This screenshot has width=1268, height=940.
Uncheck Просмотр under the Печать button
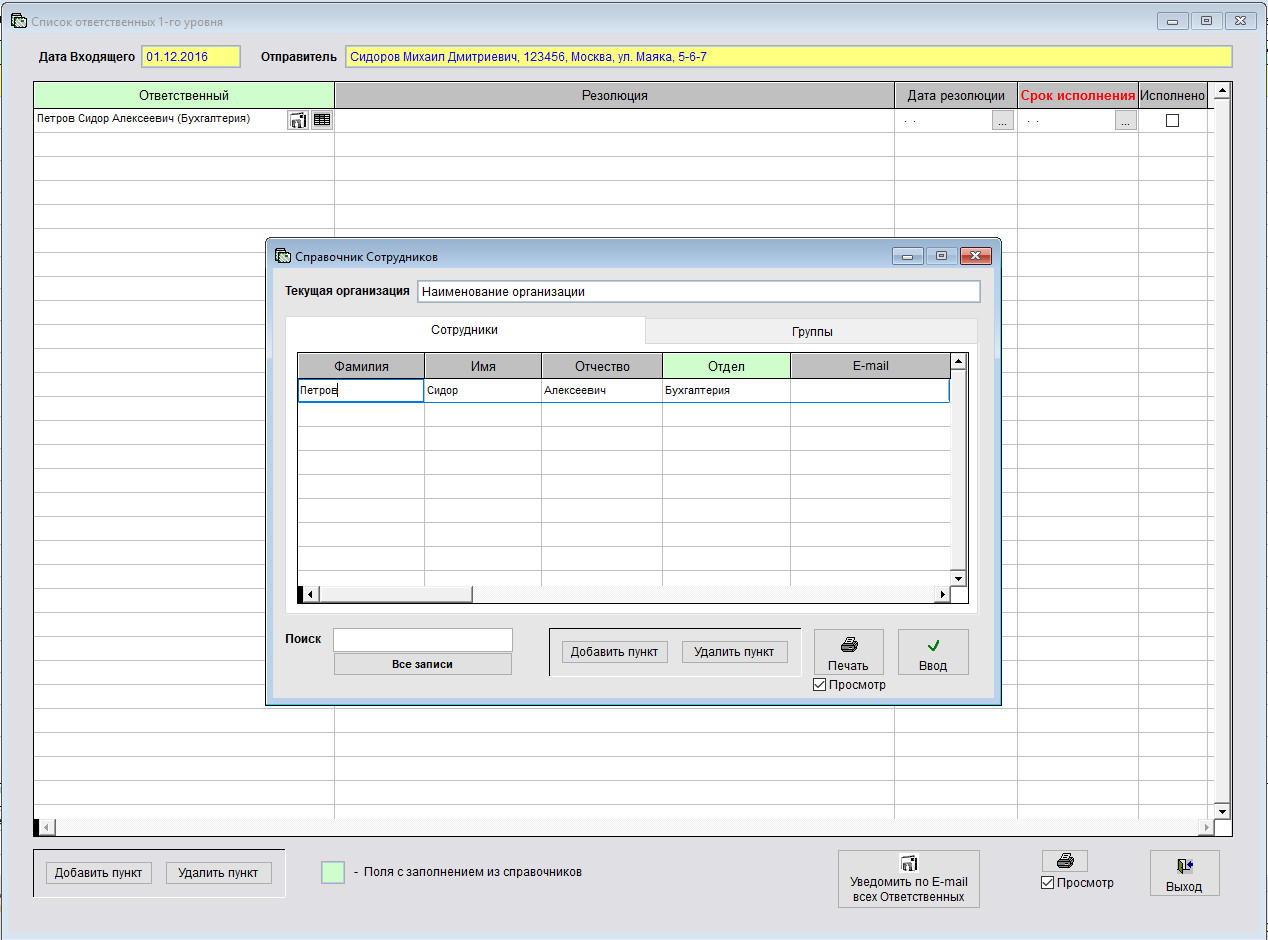point(820,685)
